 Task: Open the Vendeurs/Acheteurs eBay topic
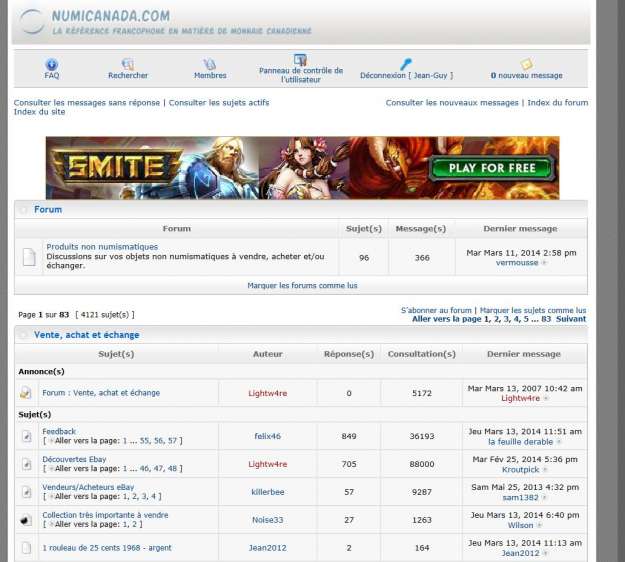coord(88,487)
